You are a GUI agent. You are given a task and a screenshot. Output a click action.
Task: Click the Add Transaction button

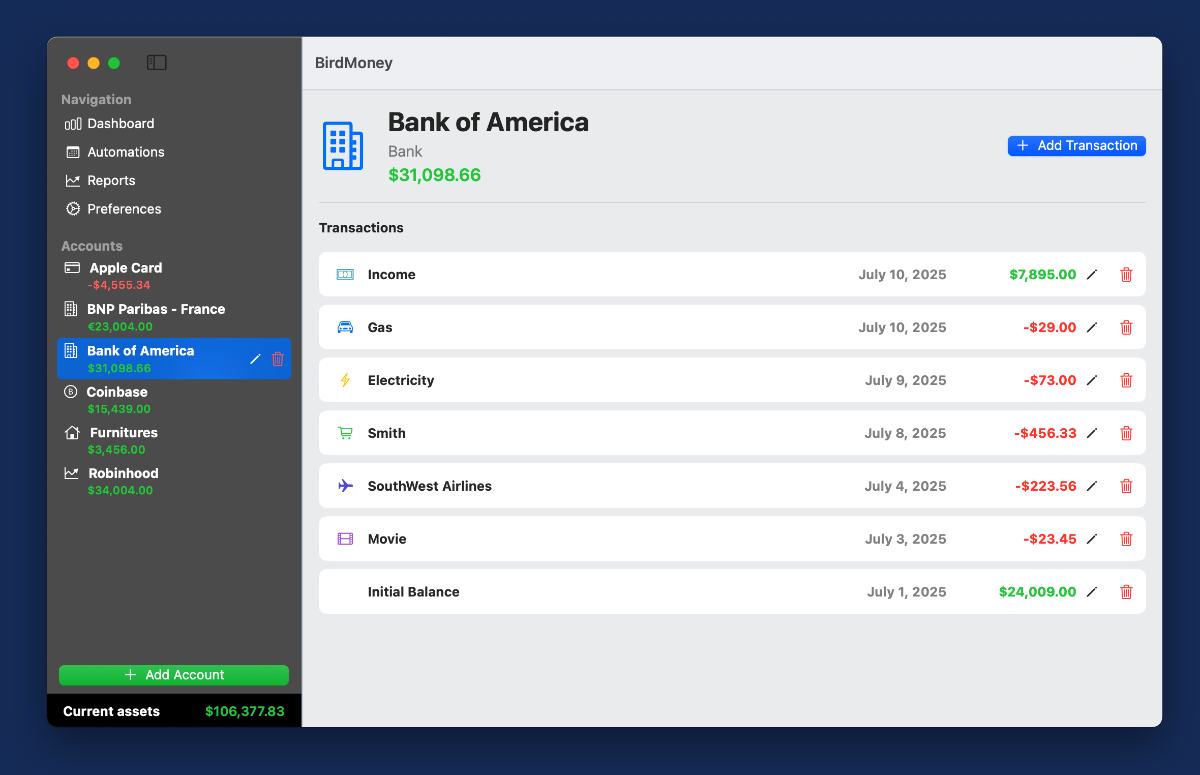tap(1077, 146)
